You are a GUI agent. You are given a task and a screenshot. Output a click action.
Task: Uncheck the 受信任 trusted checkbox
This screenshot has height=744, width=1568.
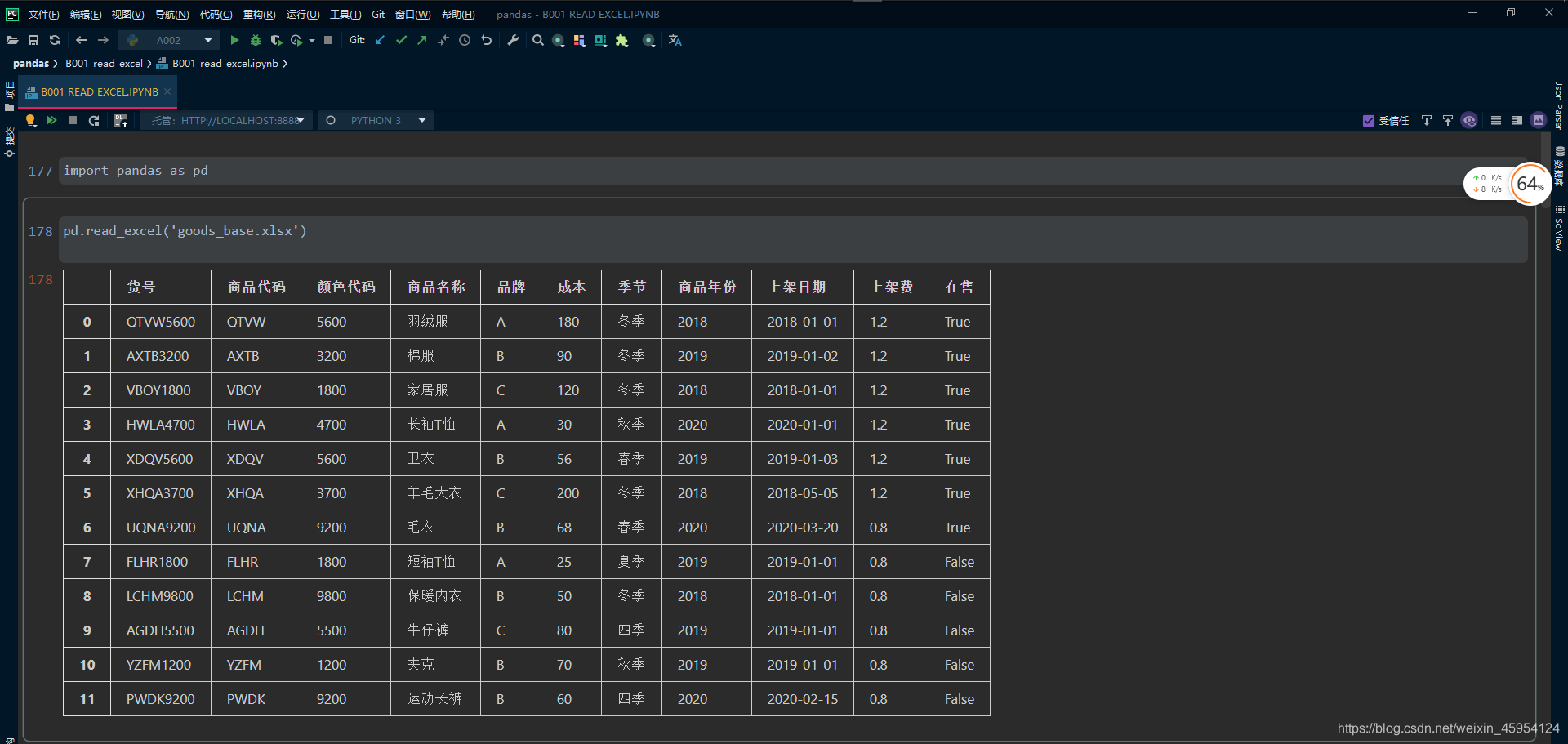pos(1369,121)
